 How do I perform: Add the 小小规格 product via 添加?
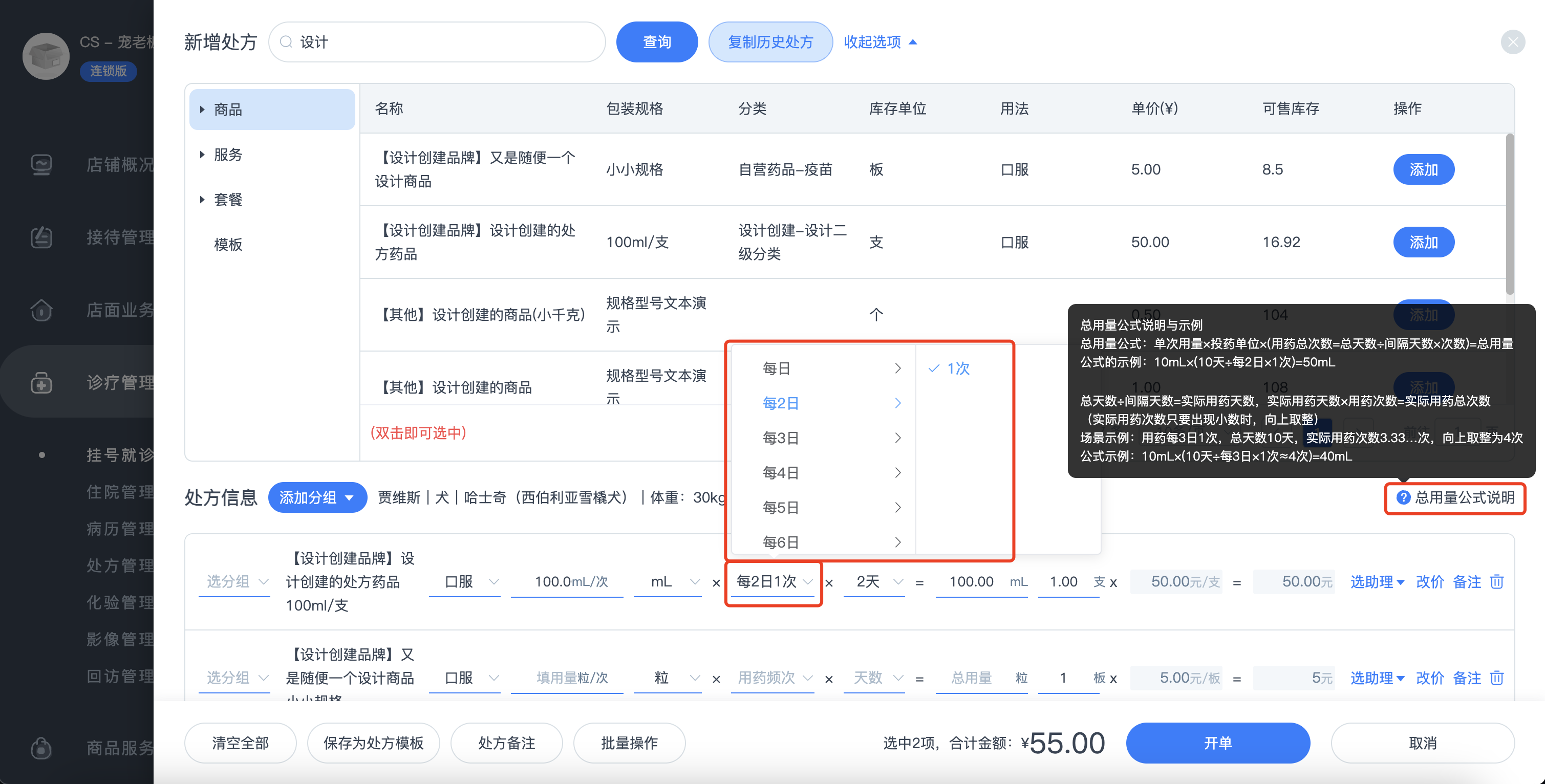point(1423,169)
